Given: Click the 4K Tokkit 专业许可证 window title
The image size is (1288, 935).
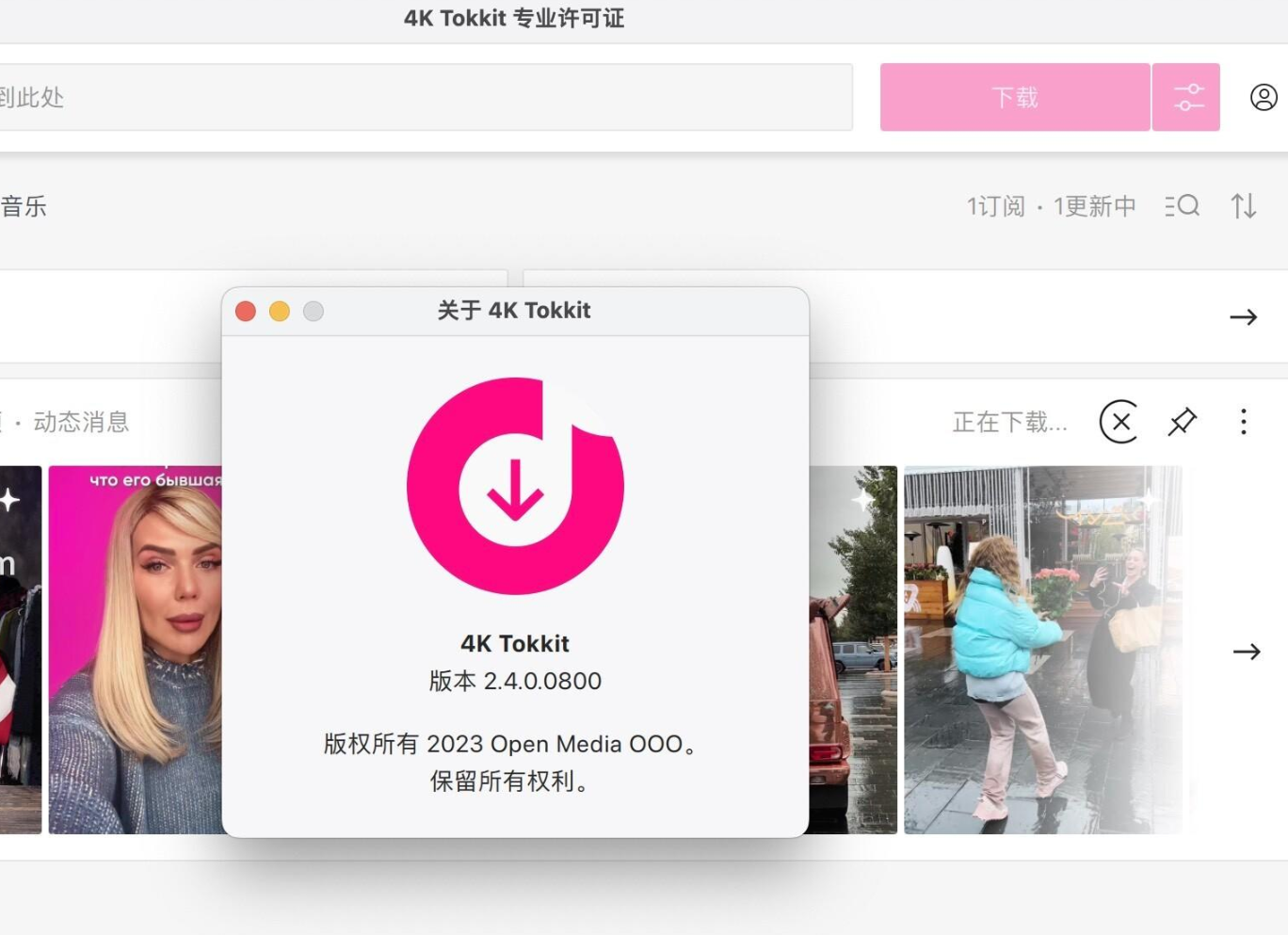Looking at the screenshot, I should coord(514,19).
